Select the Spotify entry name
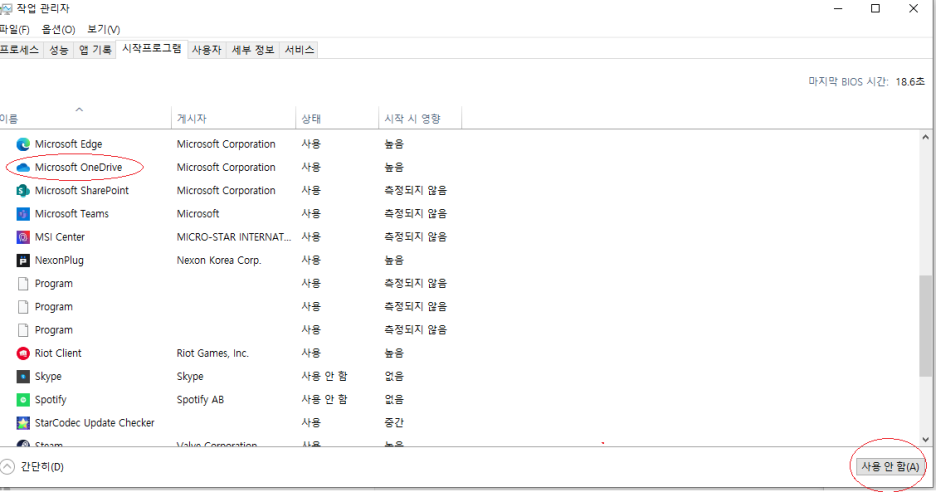936x492 pixels. (50, 400)
